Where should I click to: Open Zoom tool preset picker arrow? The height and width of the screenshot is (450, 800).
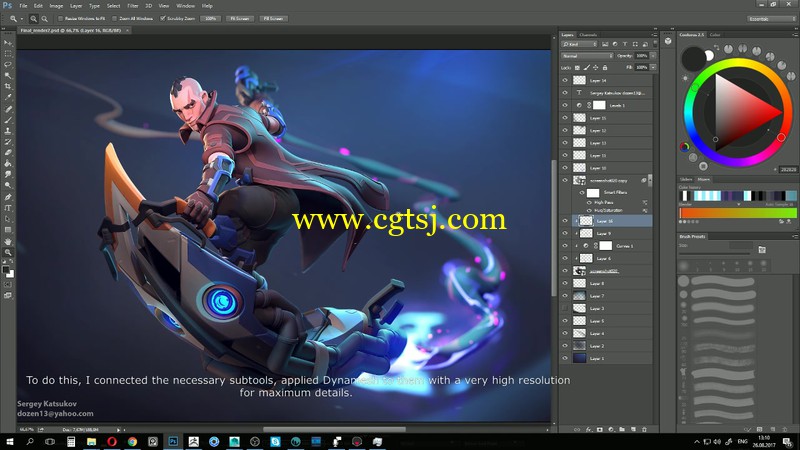tap(21, 19)
